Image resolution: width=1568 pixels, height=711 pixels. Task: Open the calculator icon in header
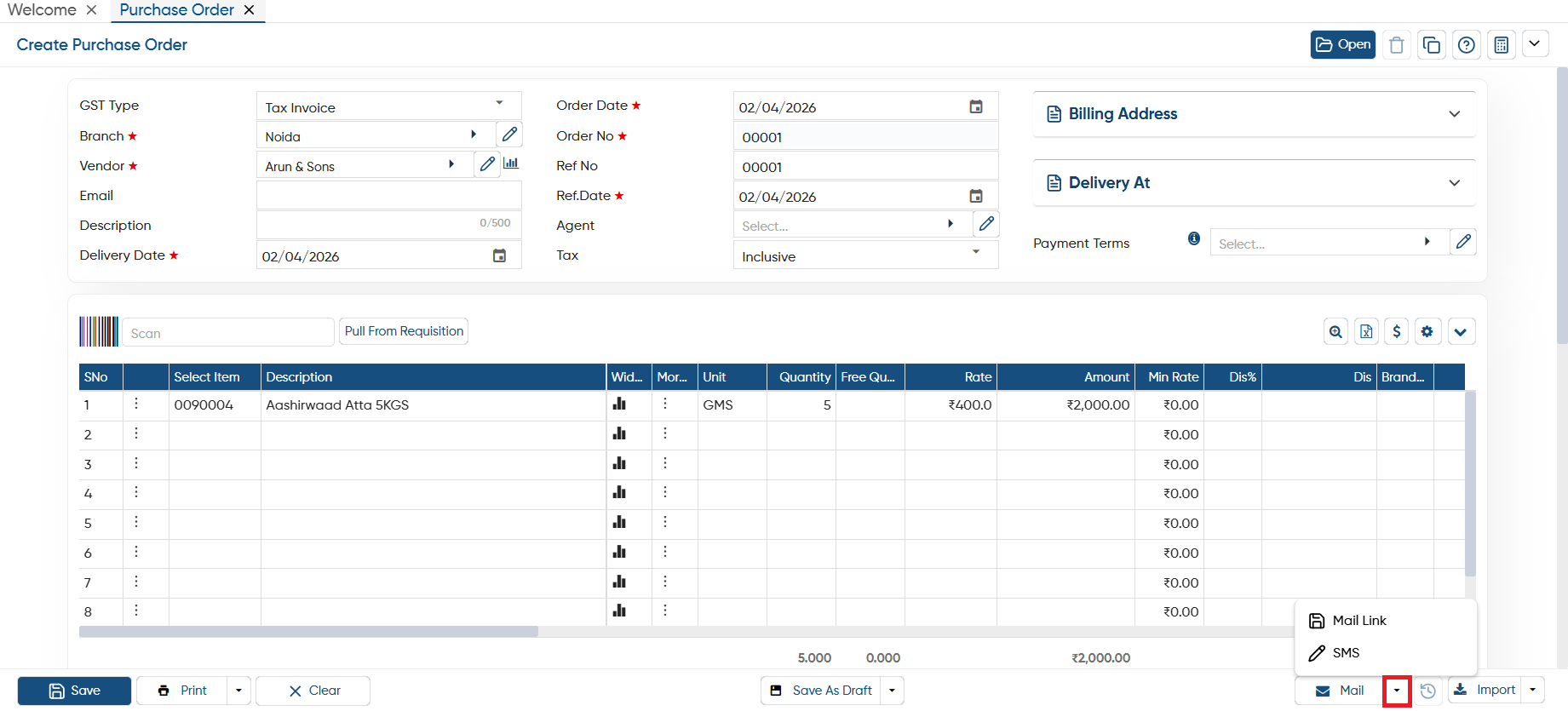tap(1502, 45)
